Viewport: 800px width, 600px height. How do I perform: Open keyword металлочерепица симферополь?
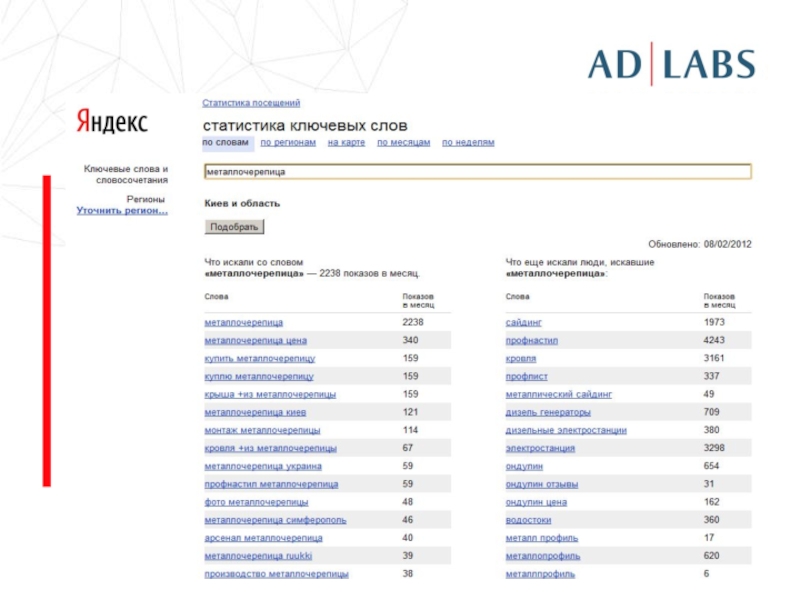pos(275,520)
